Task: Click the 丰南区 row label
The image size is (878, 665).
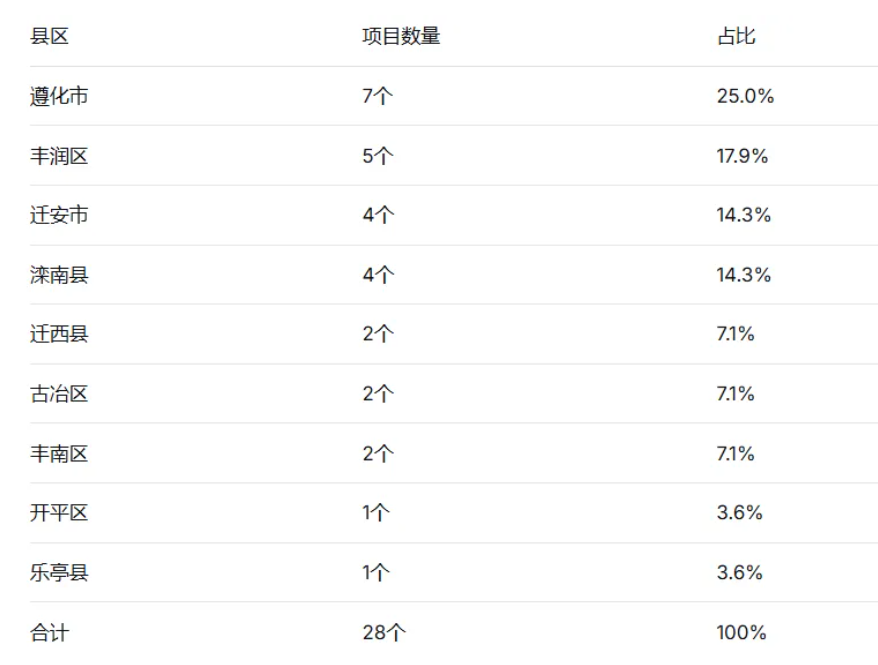Action: (59, 454)
